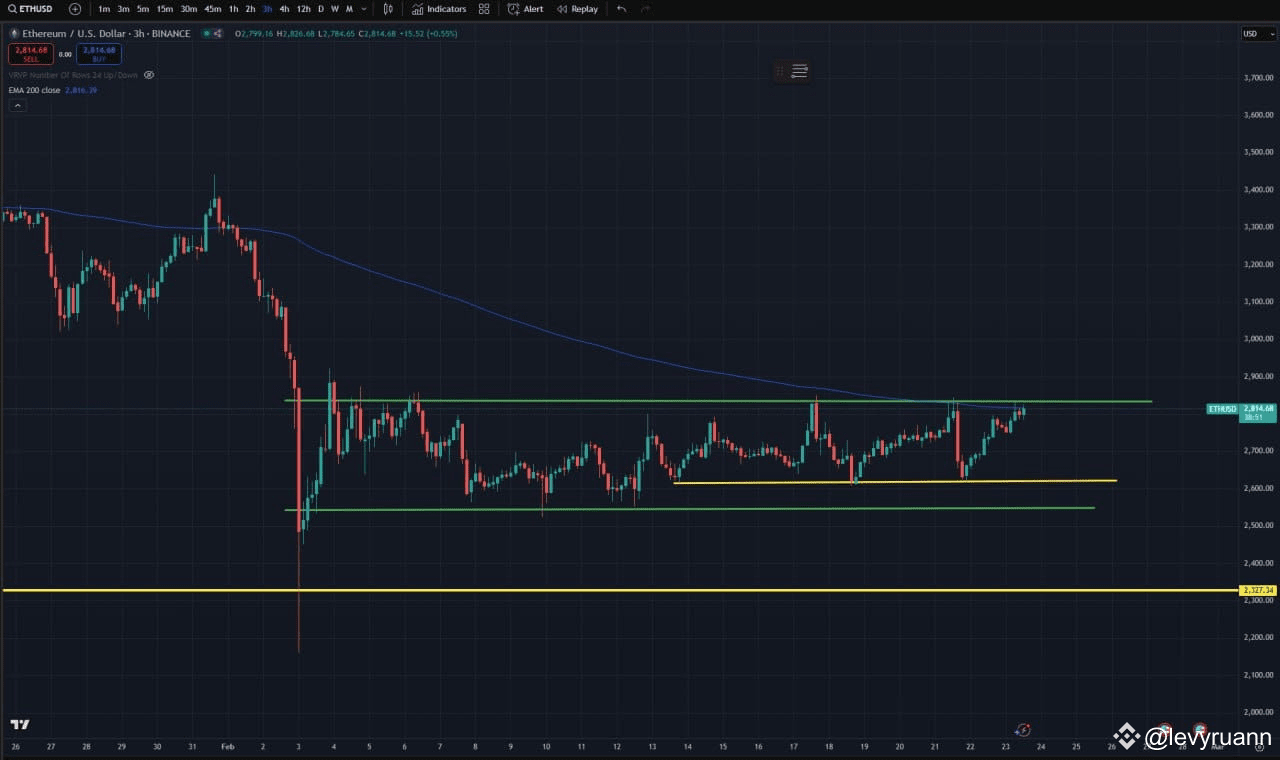Select the 1m timeframe
This screenshot has width=1280, height=760.
coord(104,9)
